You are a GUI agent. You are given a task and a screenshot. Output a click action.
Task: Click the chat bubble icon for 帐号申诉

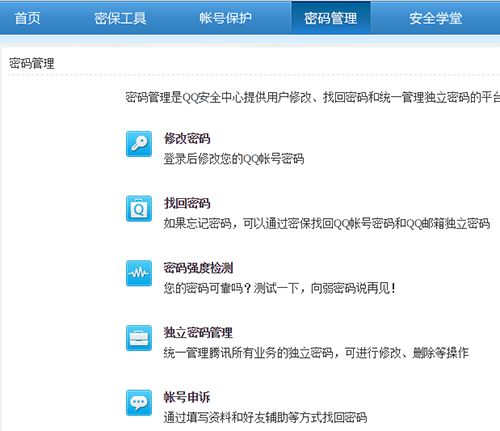139,403
